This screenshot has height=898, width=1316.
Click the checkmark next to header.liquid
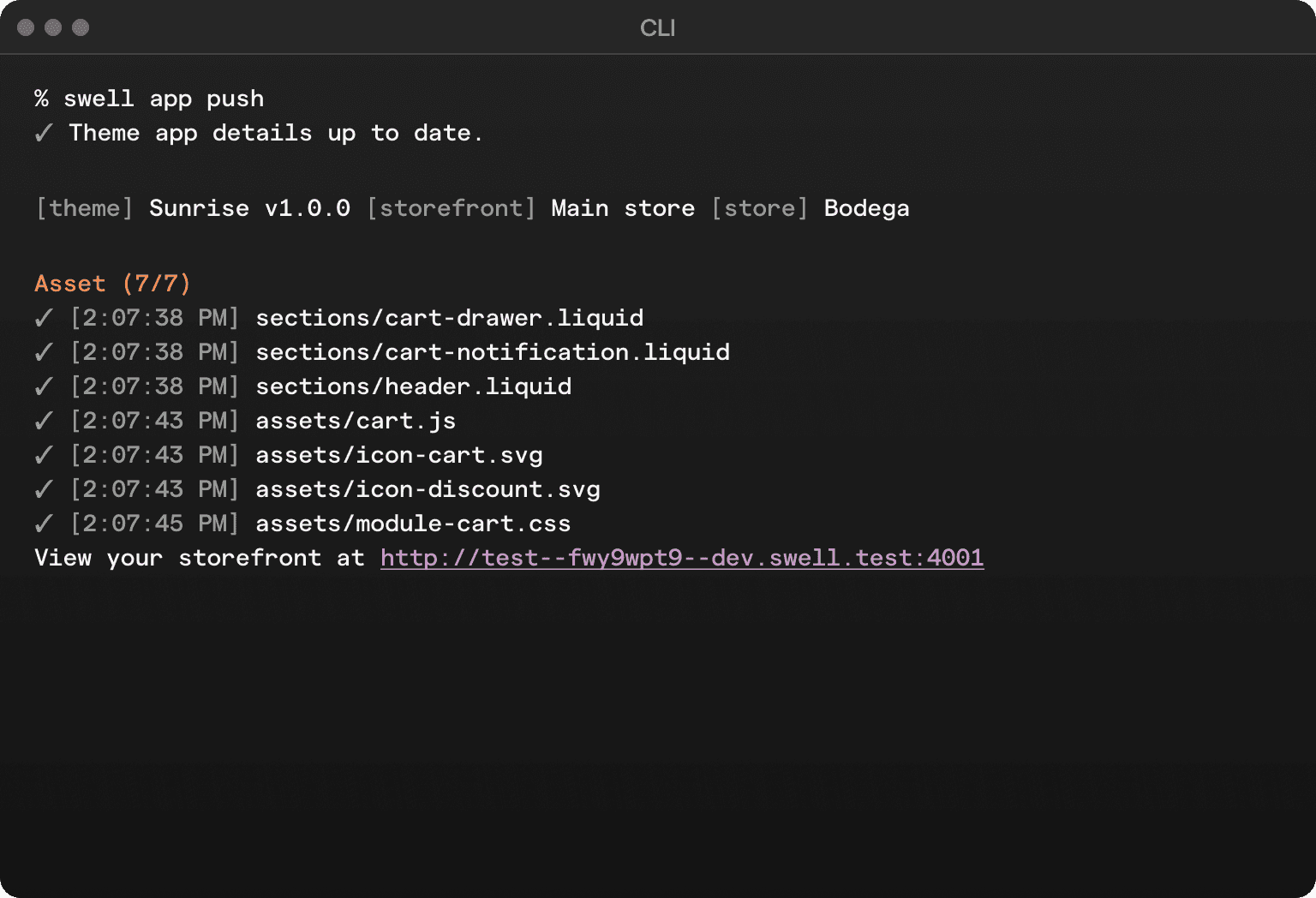44,387
